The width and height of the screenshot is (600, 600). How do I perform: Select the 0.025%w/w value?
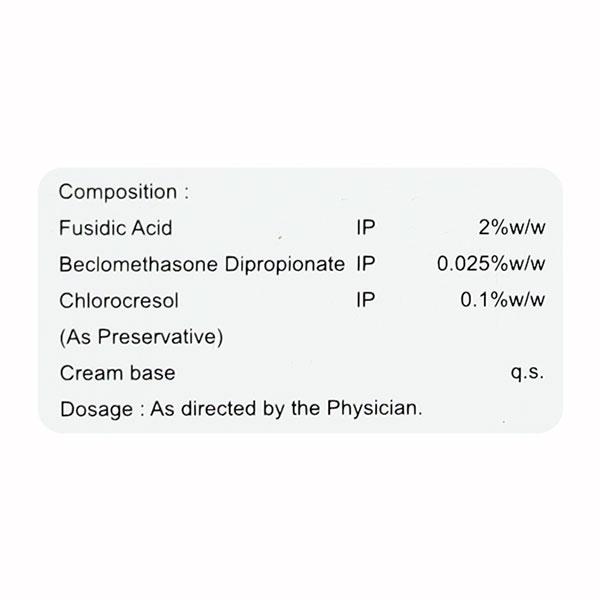[x=492, y=264]
